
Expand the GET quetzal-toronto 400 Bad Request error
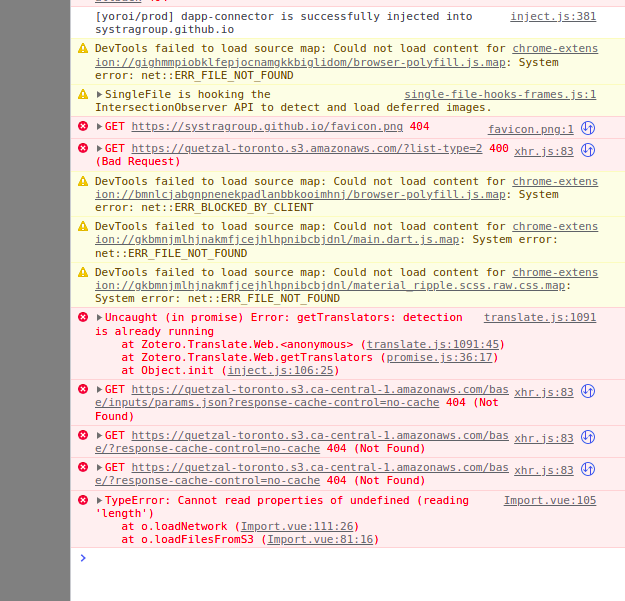point(99,148)
